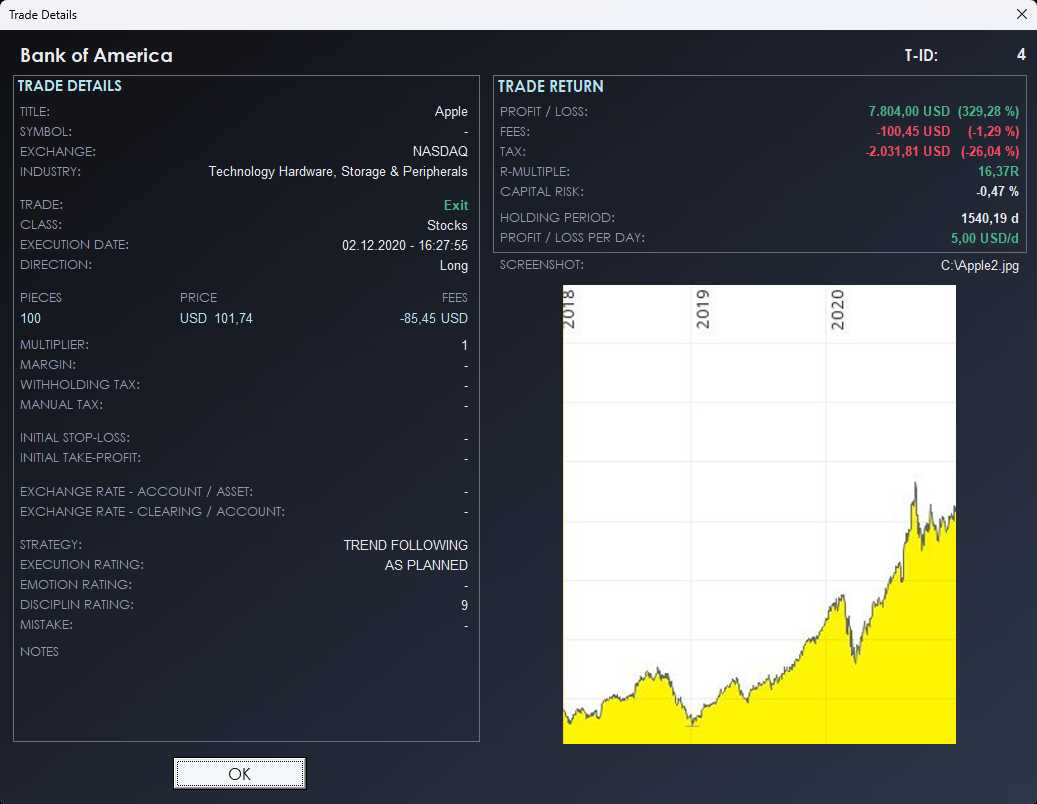Click the pieces value 100

coord(30,319)
